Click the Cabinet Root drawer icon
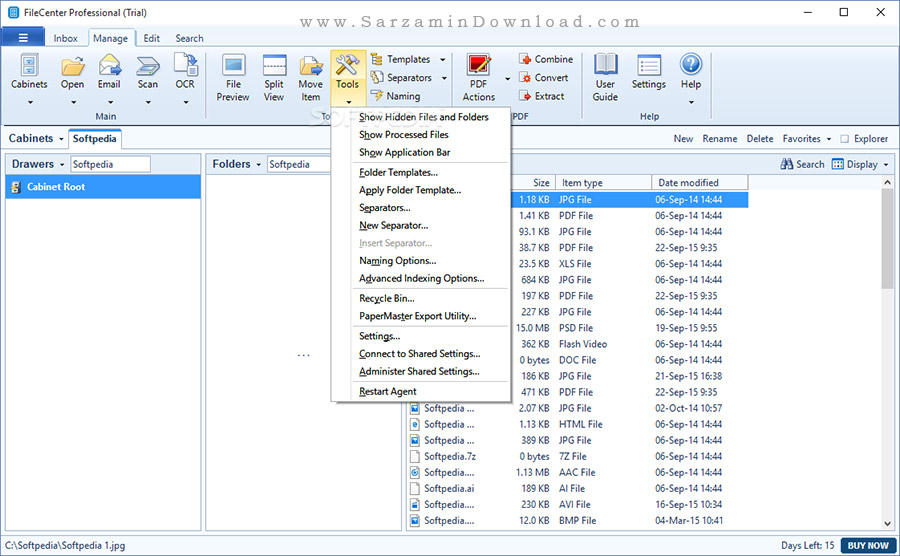Screen dimensions: 900x556 17,187
